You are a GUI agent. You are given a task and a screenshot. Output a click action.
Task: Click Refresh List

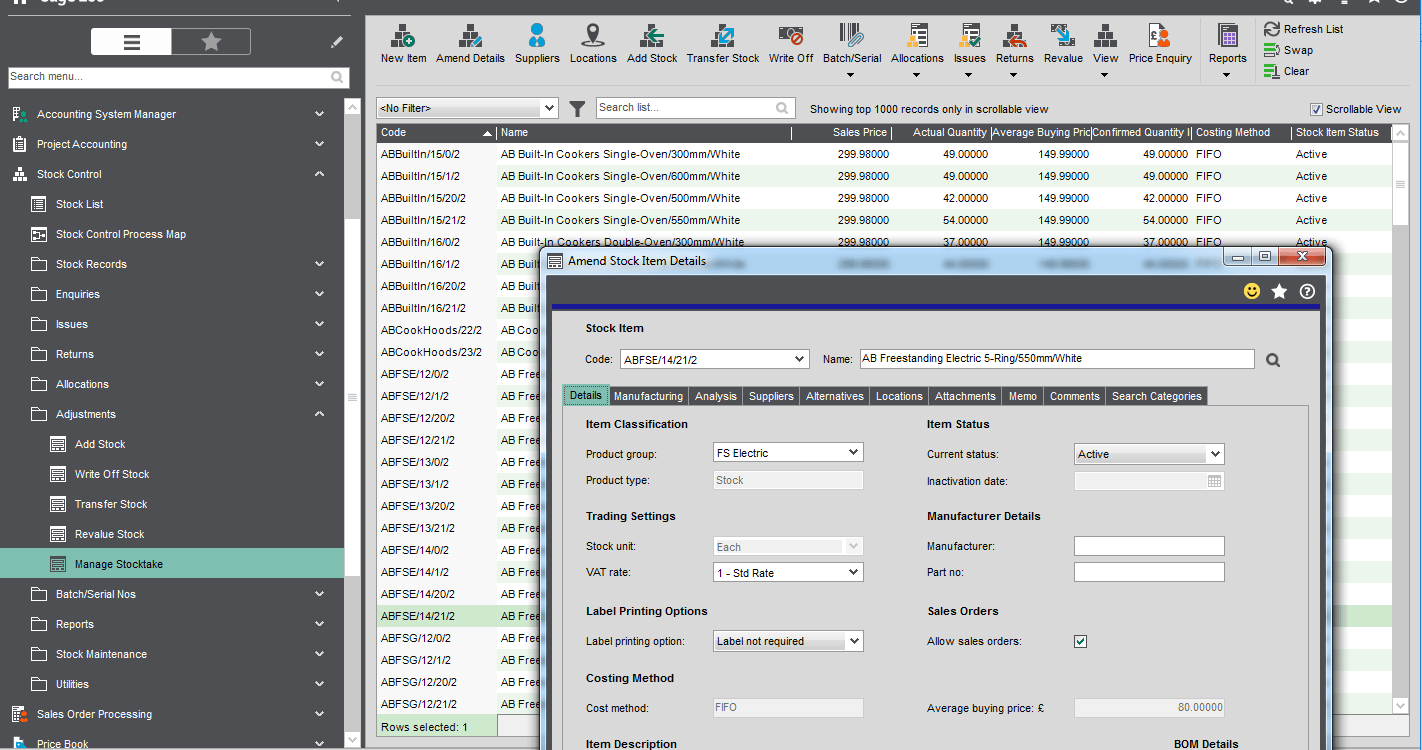(x=1303, y=29)
